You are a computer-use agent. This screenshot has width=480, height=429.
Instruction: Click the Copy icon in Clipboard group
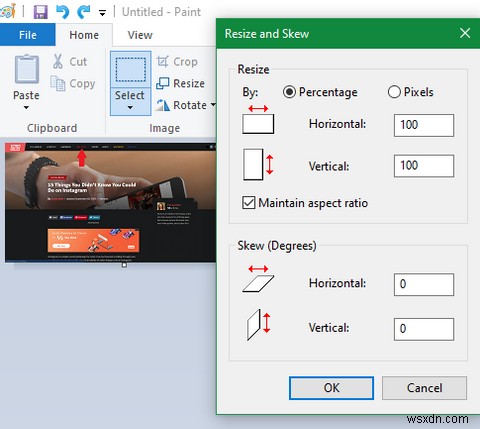pyautogui.click(x=58, y=83)
